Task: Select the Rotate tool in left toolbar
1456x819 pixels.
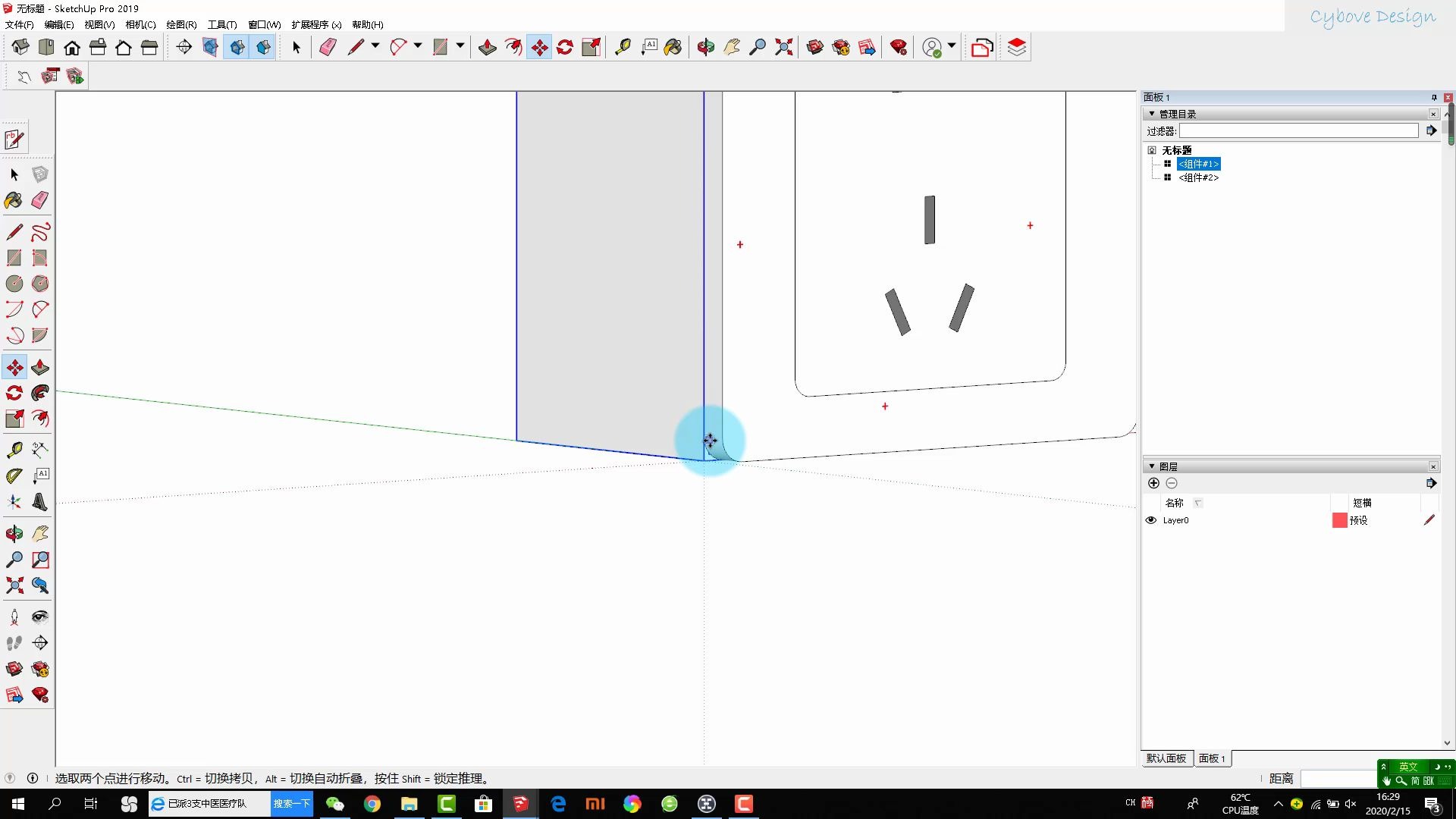Action: coord(14,393)
